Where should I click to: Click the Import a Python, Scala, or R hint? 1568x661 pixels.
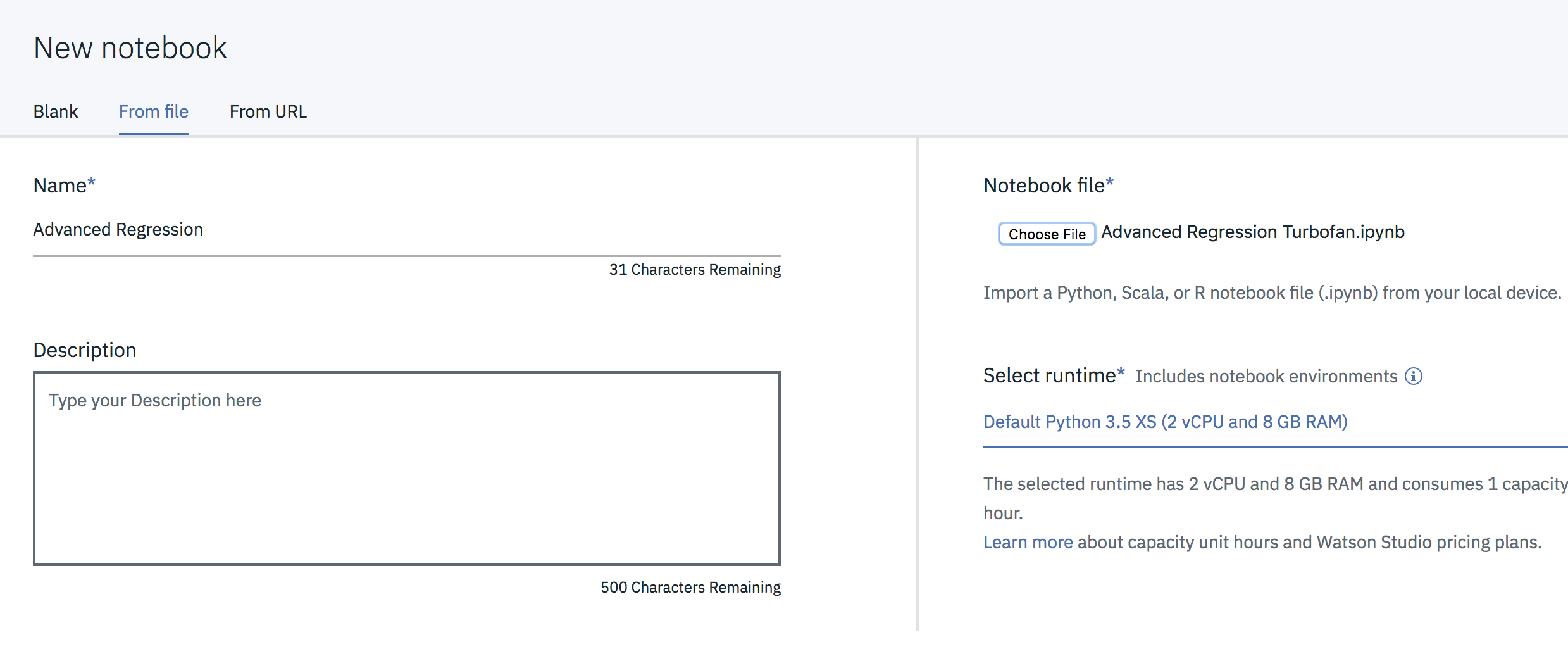pos(1272,293)
